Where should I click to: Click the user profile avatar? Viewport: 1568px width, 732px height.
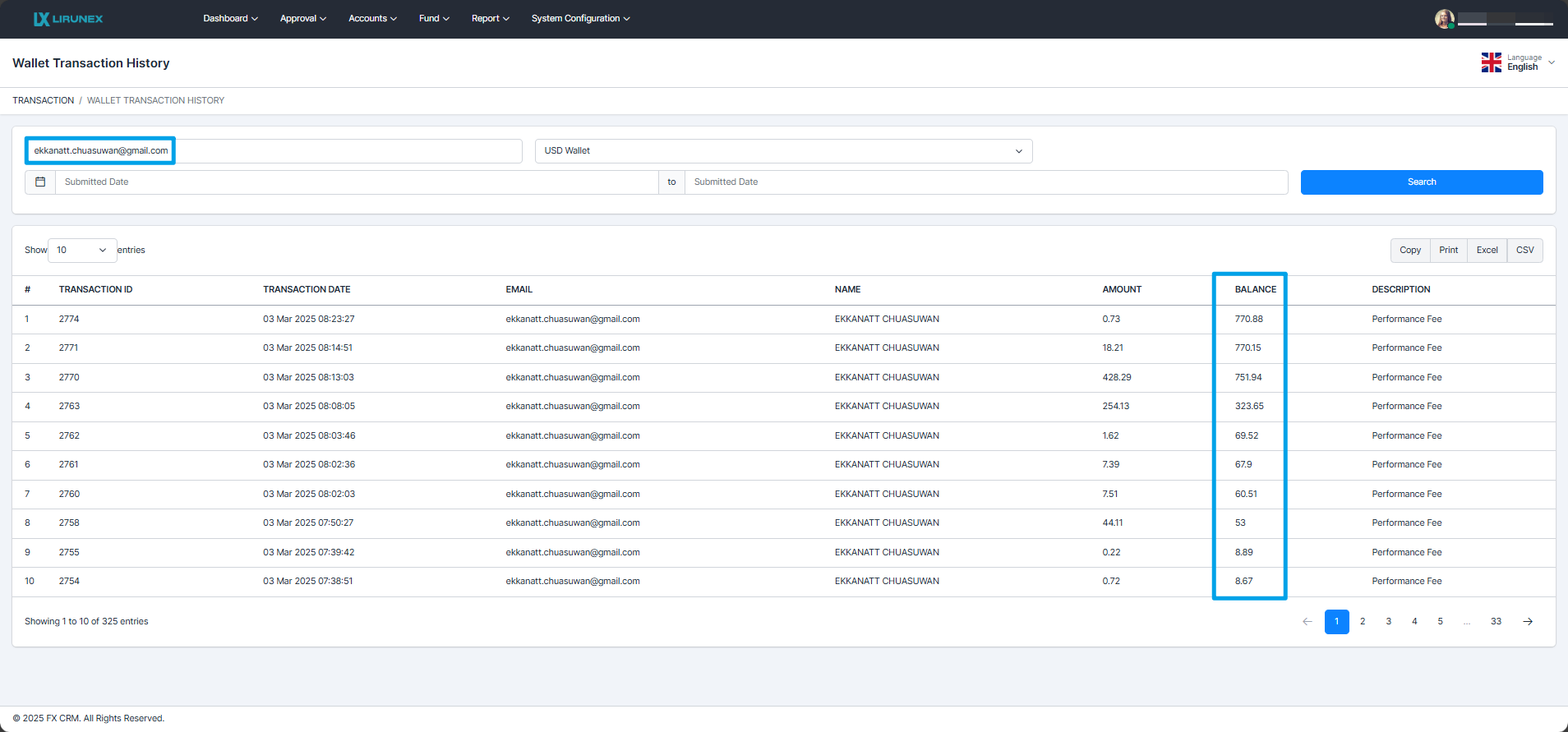[1444, 19]
